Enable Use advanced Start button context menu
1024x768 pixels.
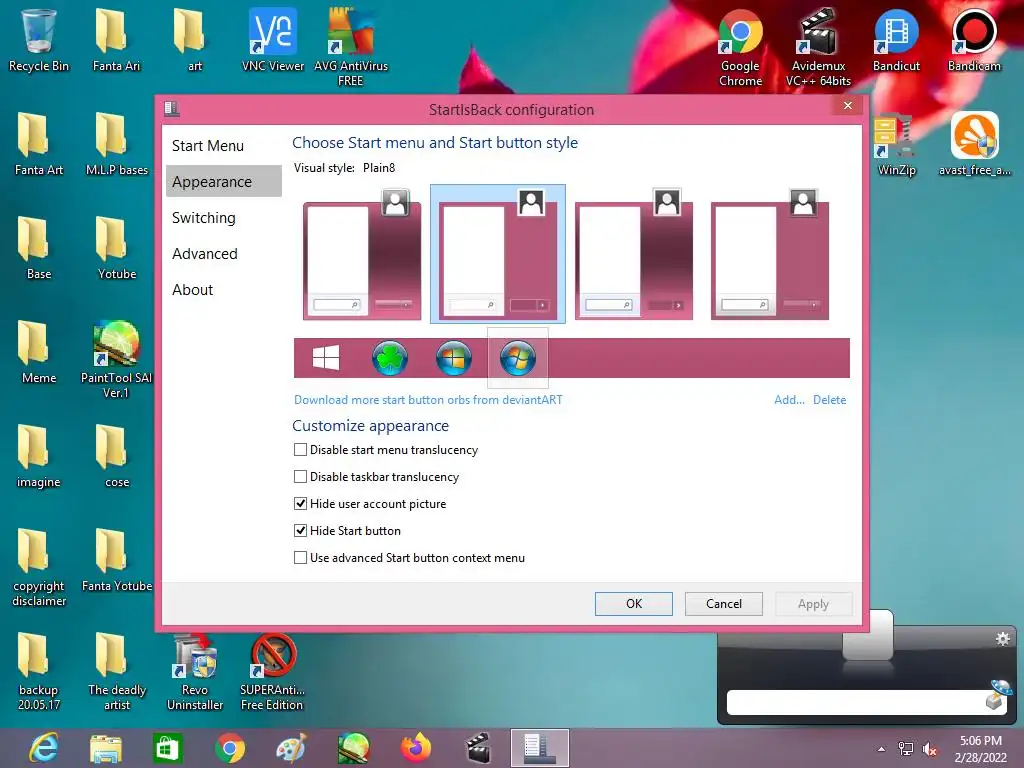click(x=300, y=558)
